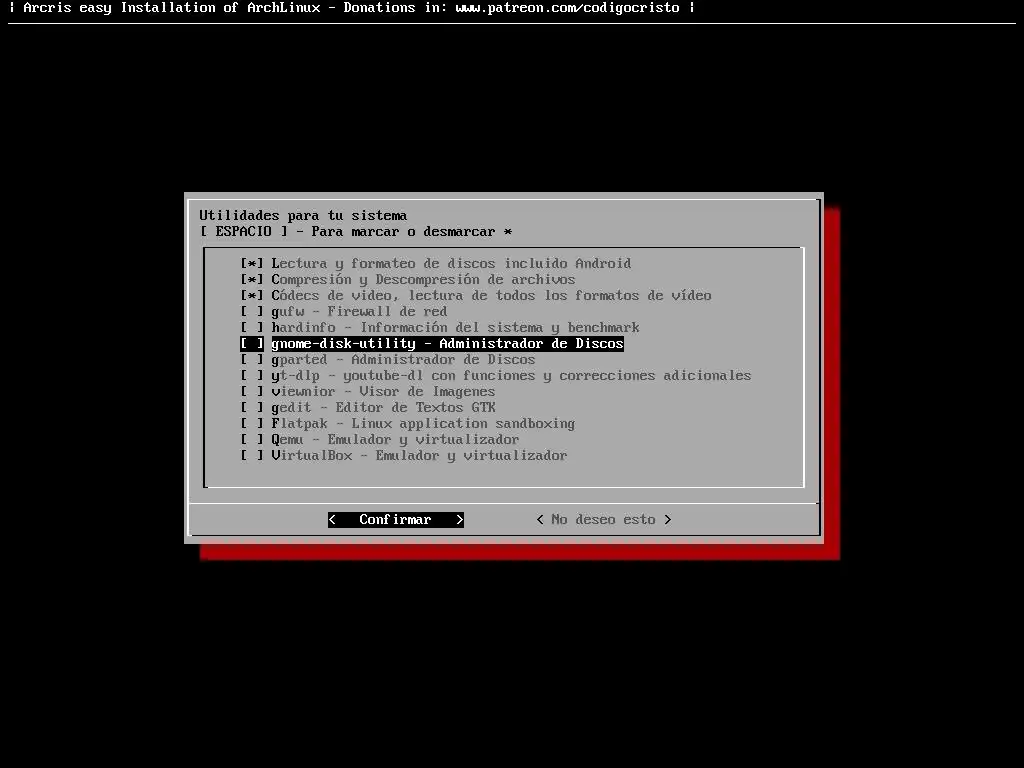The width and height of the screenshot is (1024, 768).
Task: Uncheck Compresión y Descompresión de archivos checkbox
Action: (x=252, y=280)
